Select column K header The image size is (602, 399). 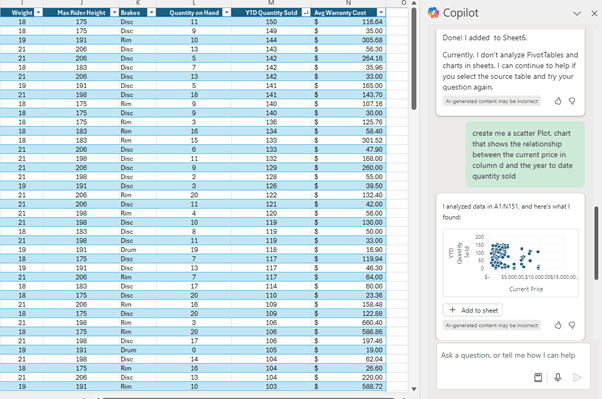click(138, 3)
